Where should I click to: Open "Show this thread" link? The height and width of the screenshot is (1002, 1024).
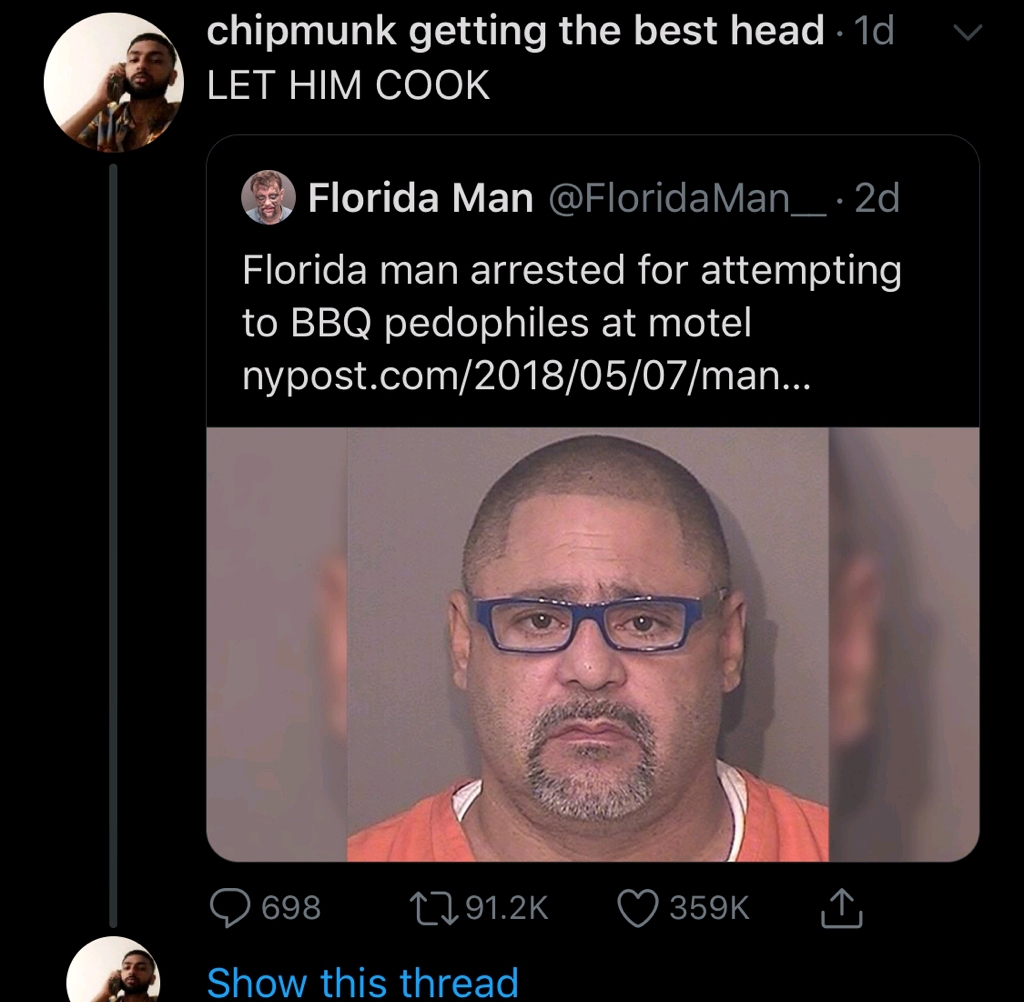pyautogui.click(x=362, y=982)
